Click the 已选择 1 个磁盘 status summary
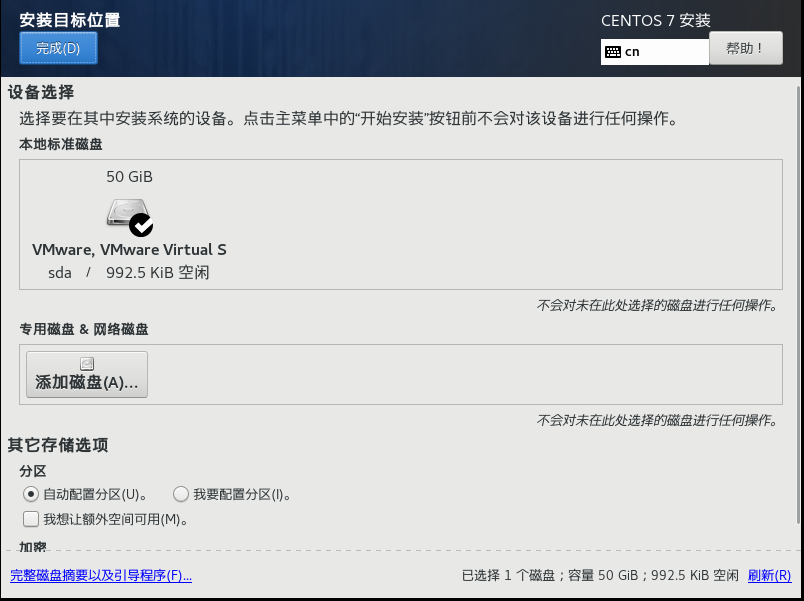The width and height of the screenshot is (804, 601). click(x=600, y=575)
